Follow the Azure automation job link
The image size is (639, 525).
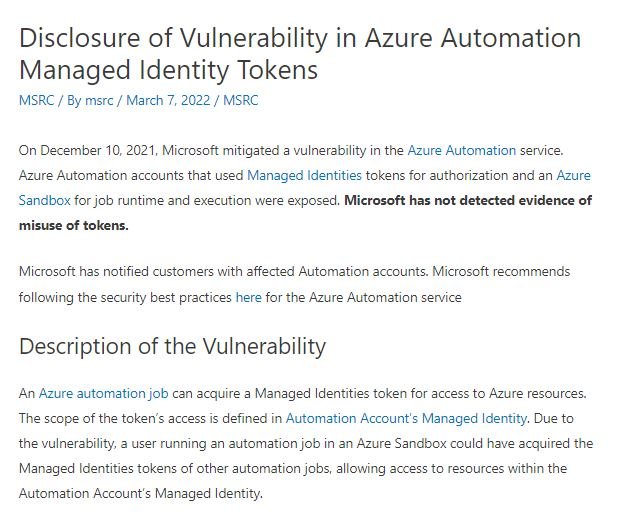click(104, 393)
